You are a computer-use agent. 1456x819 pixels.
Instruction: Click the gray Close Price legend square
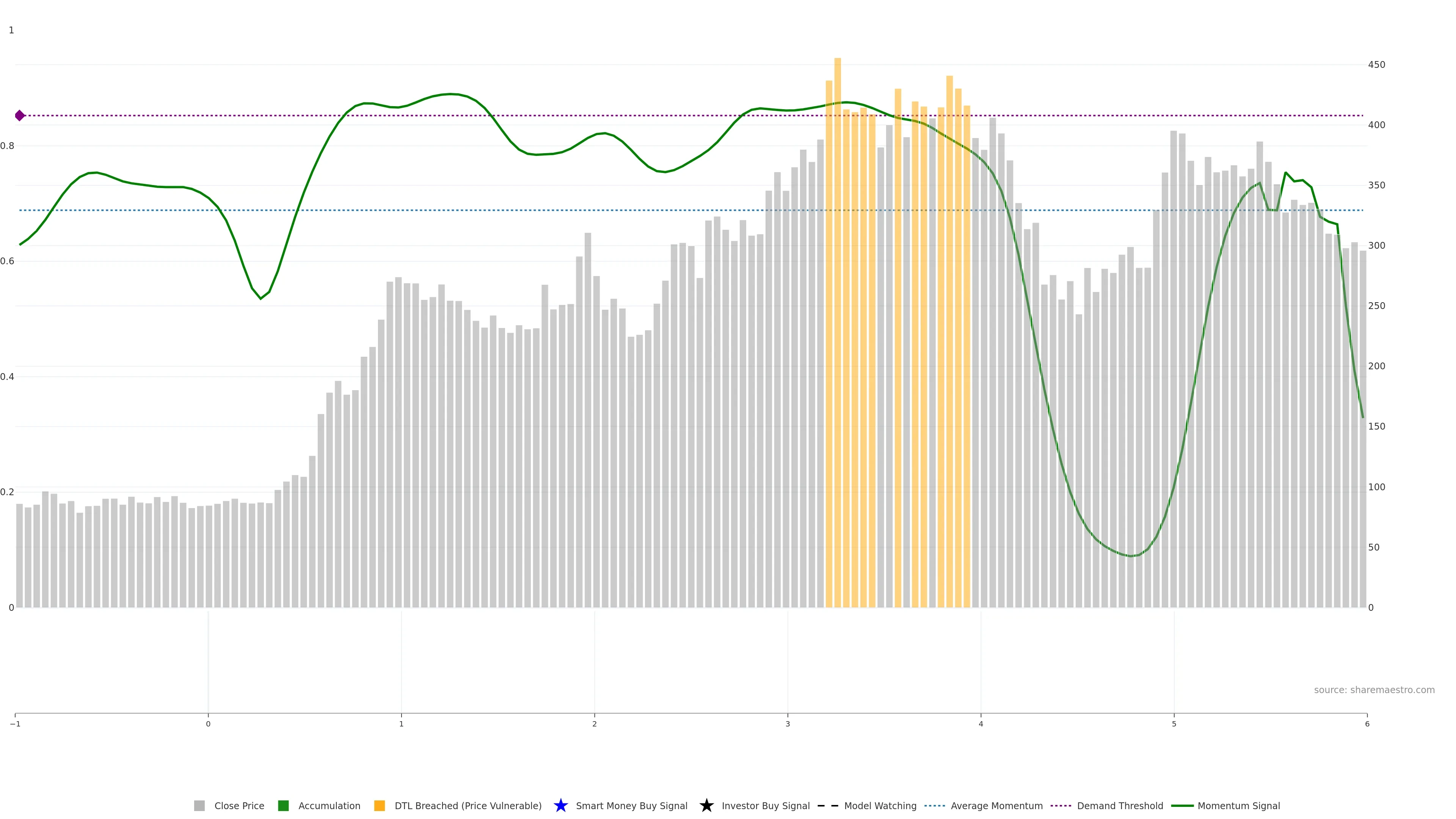(x=199, y=805)
